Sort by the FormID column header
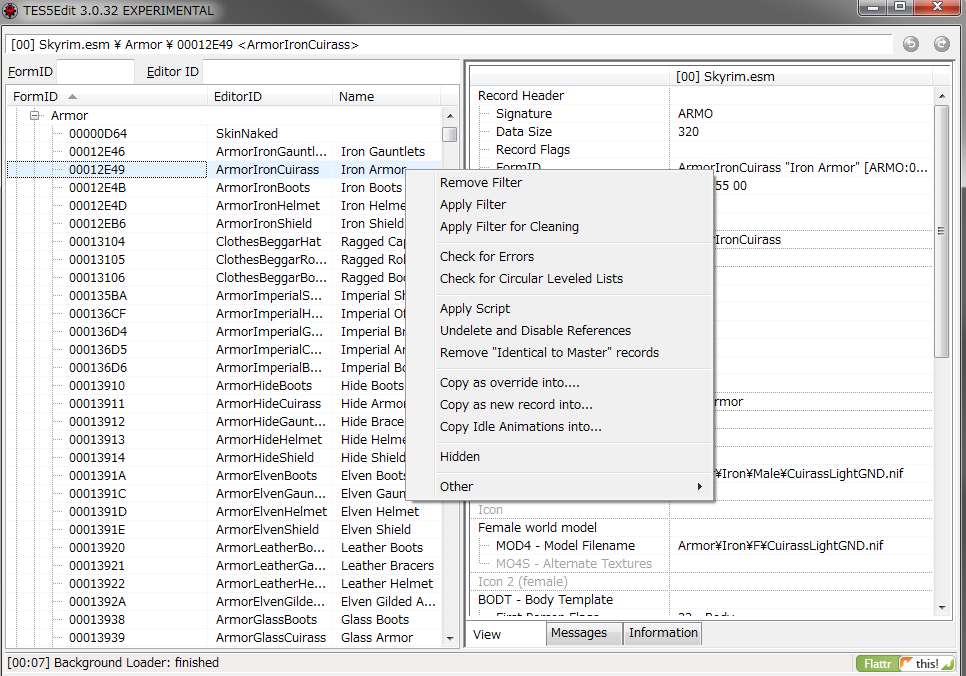This screenshot has height=676, width=966. coord(109,97)
